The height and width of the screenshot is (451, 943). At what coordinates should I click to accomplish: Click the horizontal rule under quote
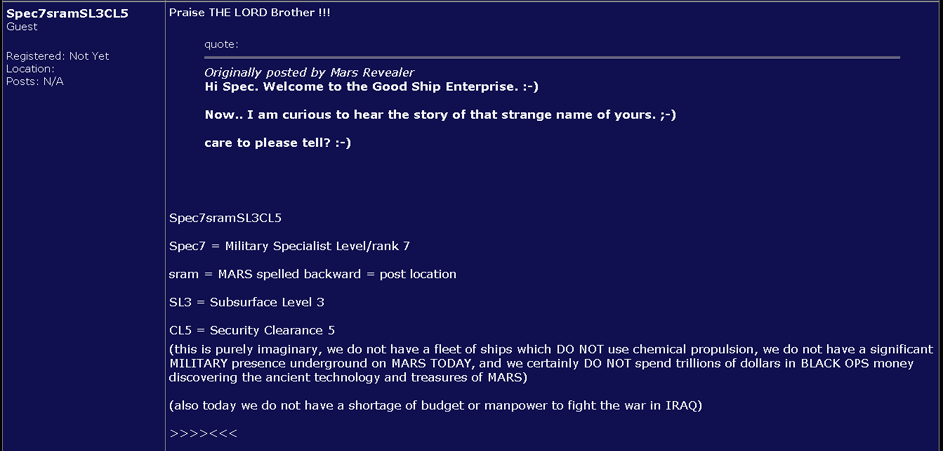(551, 58)
